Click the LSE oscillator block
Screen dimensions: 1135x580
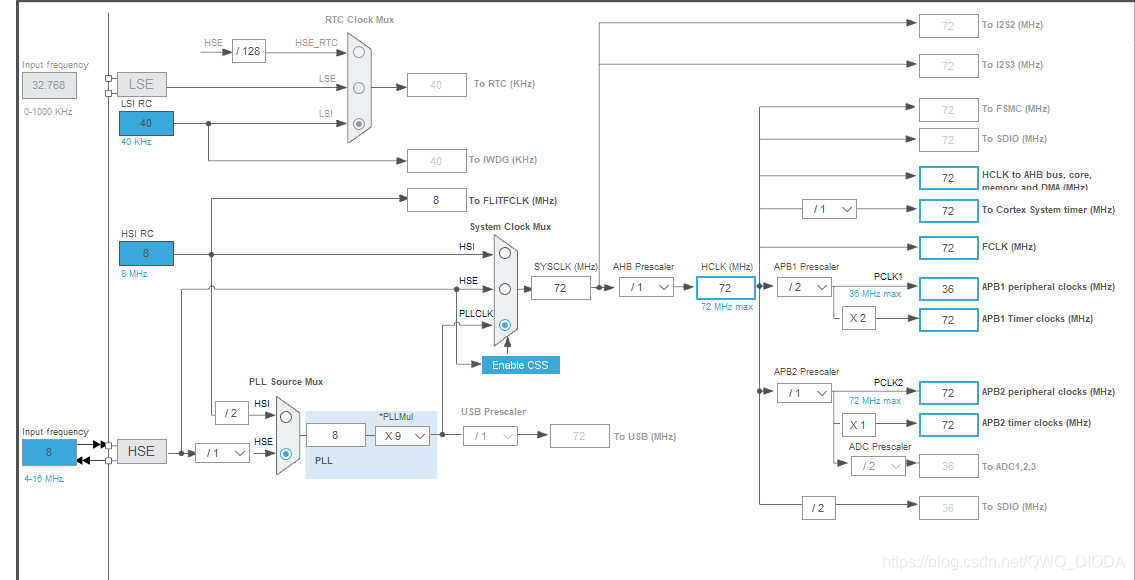coord(141,85)
